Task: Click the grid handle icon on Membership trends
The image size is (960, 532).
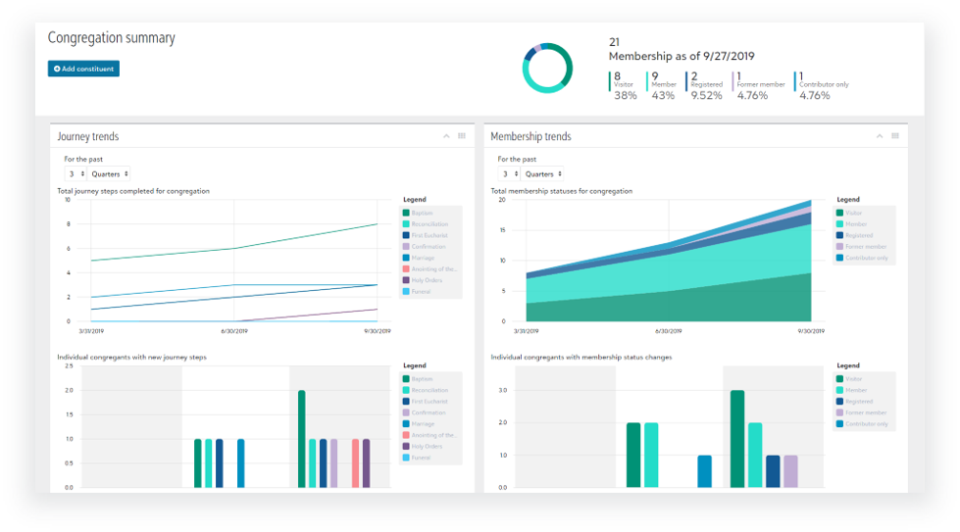Action: 895,136
